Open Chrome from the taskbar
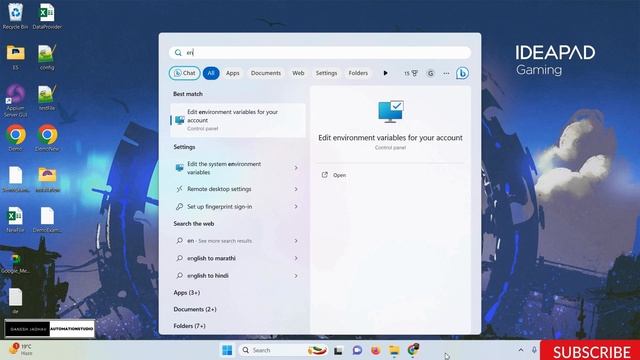The width and height of the screenshot is (640, 360). [413, 350]
